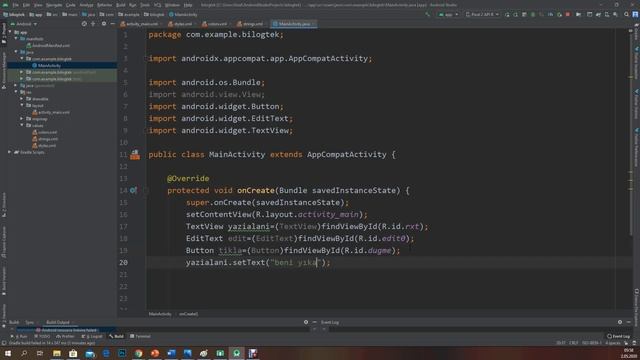Viewport: 640px width, 360px height.
Task: Switch to Android Studio taskbar icon
Action: (x=236, y=353)
